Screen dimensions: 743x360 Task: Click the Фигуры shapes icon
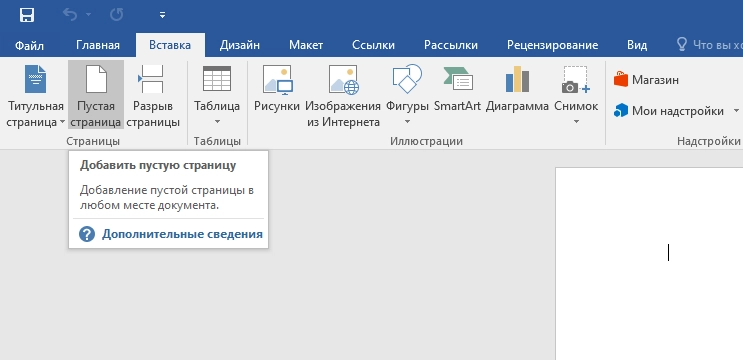407,79
